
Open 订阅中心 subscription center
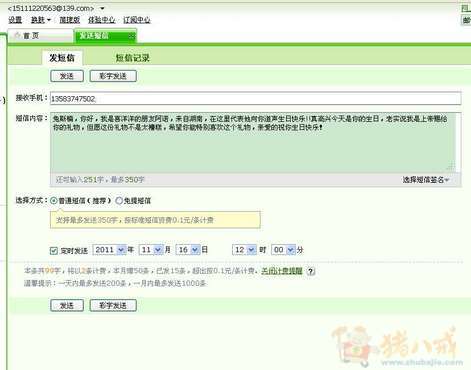coord(137,20)
